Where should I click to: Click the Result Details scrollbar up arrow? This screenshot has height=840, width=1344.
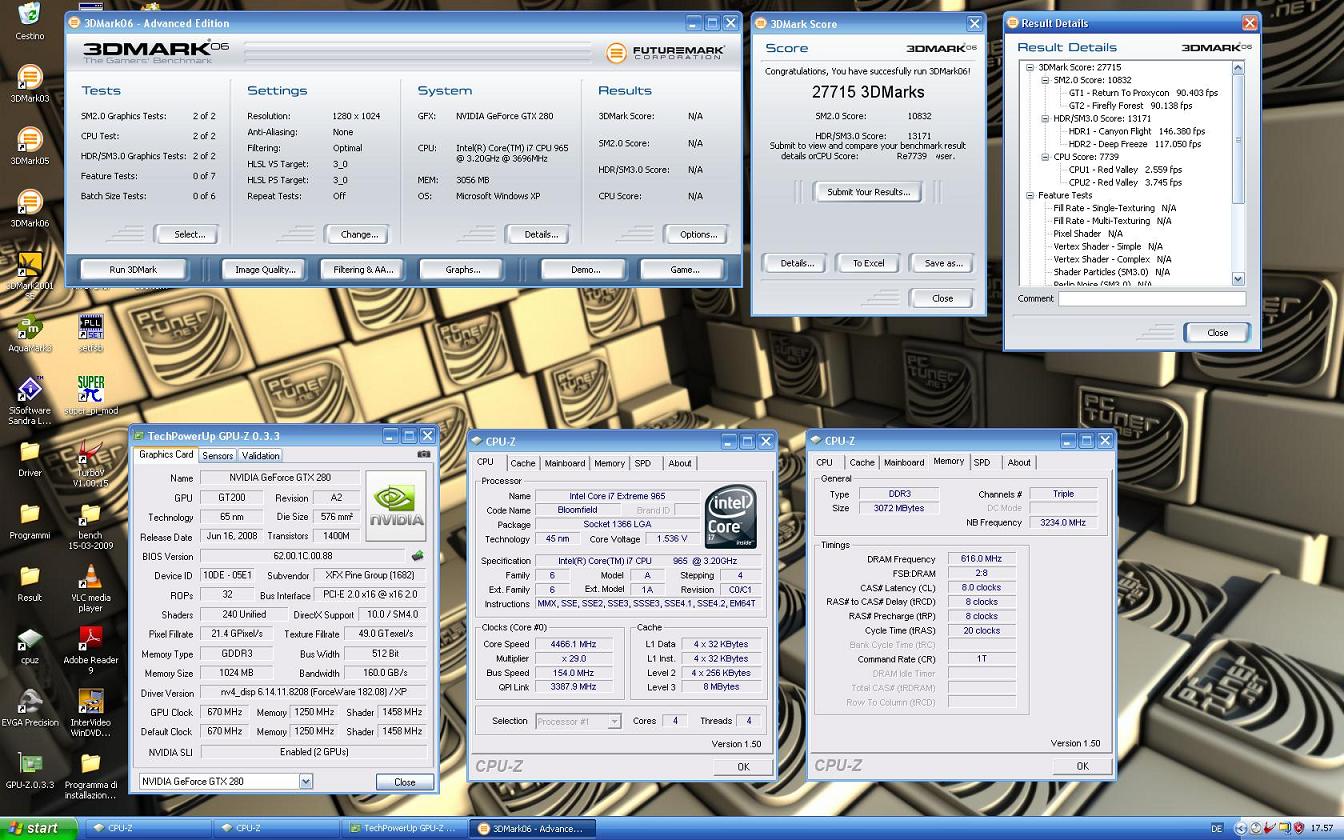click(x=1238, y=68)
